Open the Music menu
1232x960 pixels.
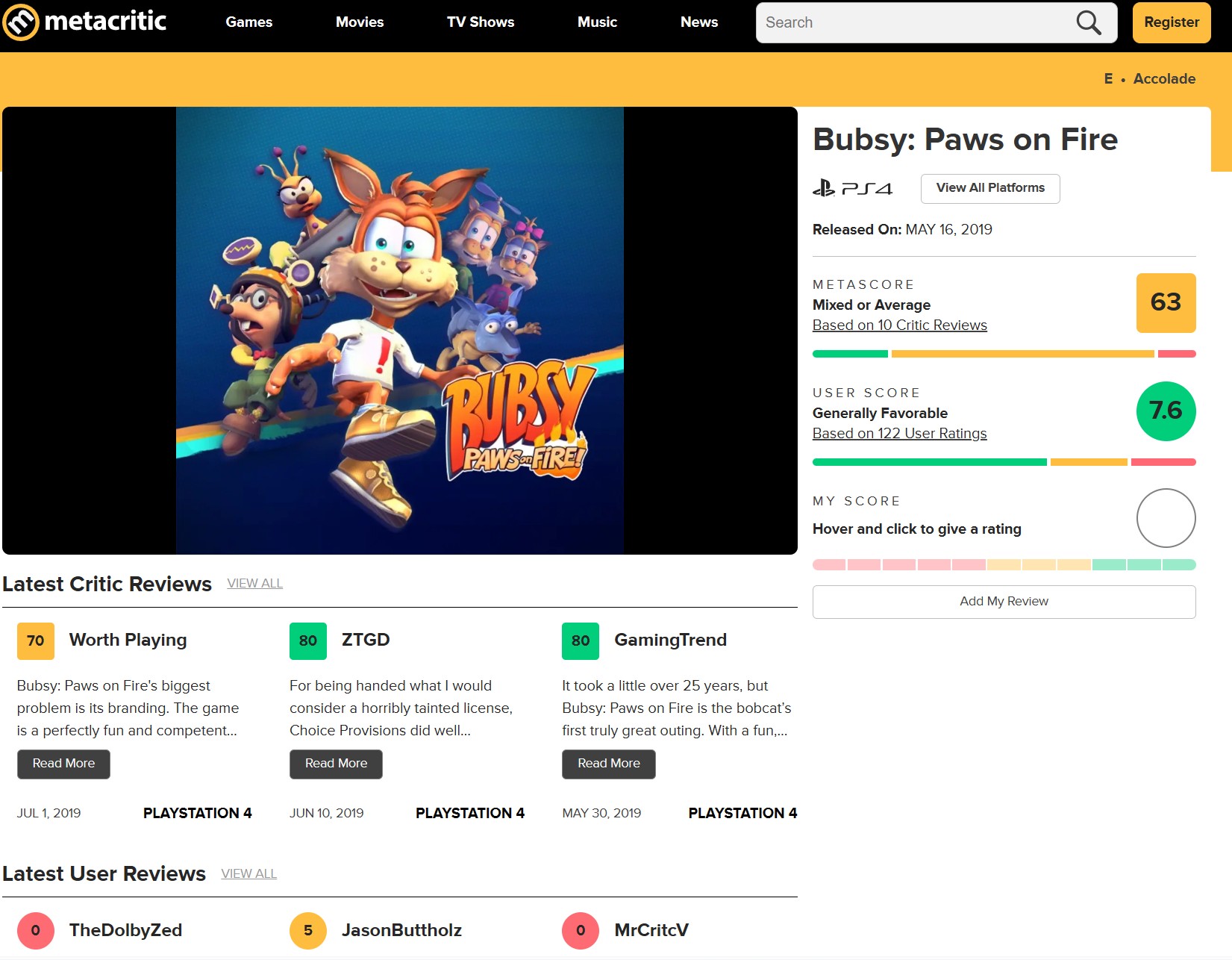pos(597,22)
